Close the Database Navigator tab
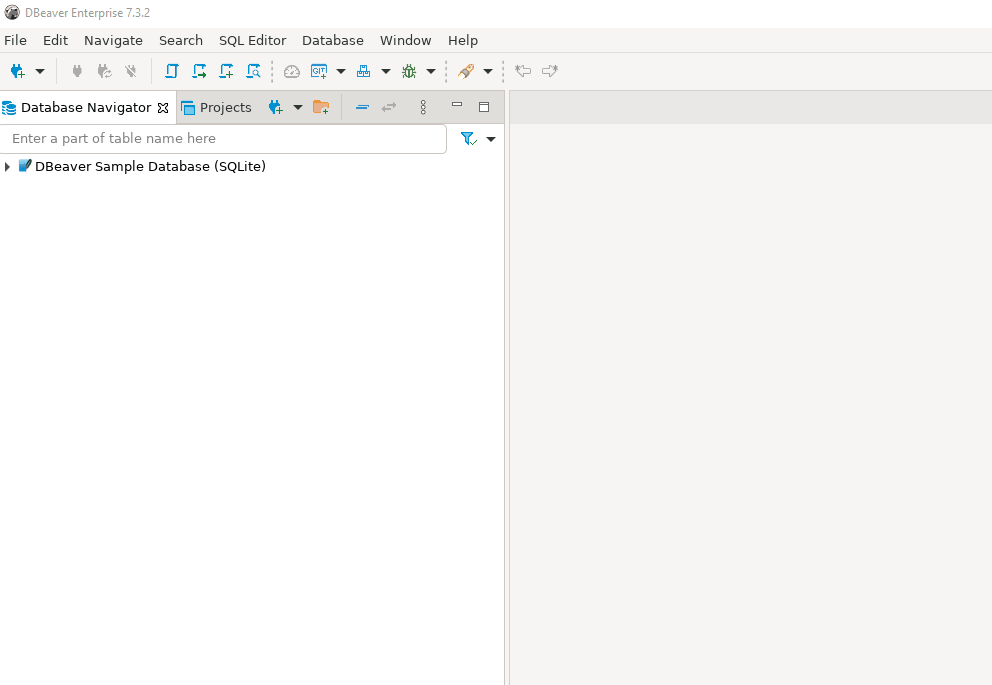 tap(163, 108)
